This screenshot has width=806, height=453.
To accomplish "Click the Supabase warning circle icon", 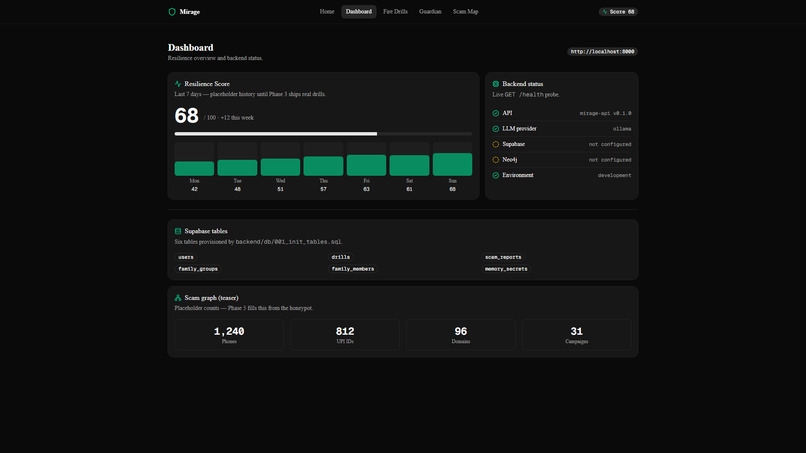I will [x=496, y=144].
